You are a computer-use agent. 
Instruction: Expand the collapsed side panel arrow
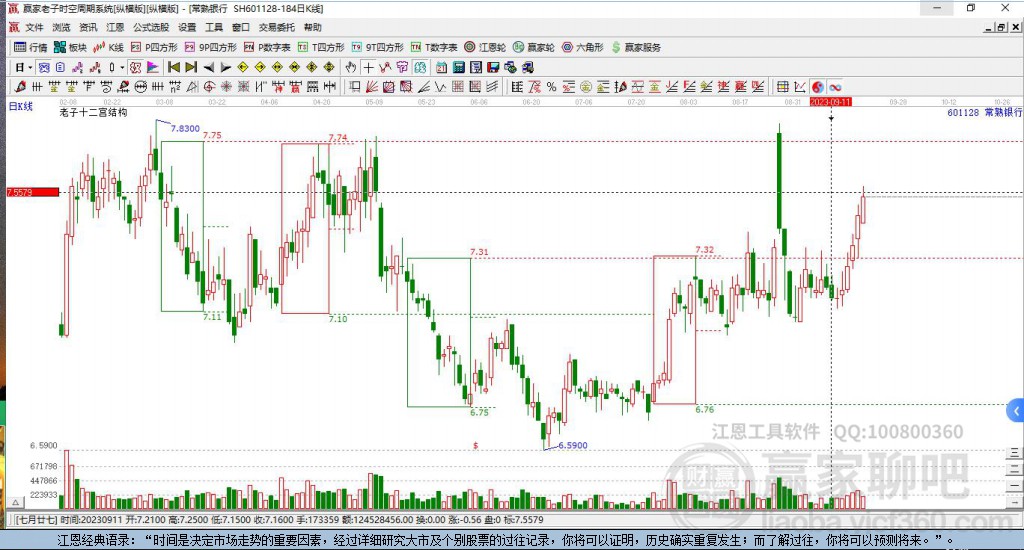click(1016, 411)
